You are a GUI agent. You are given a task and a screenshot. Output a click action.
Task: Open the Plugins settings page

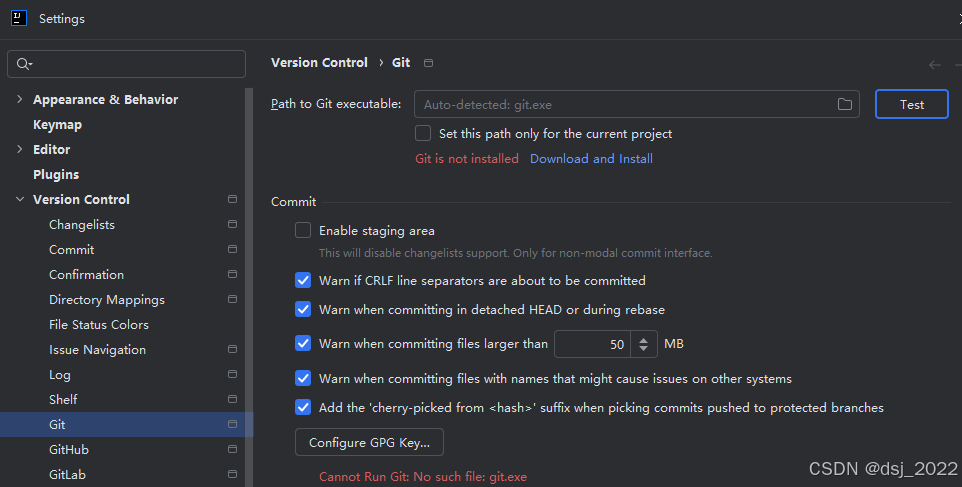(x=56, y=175)
